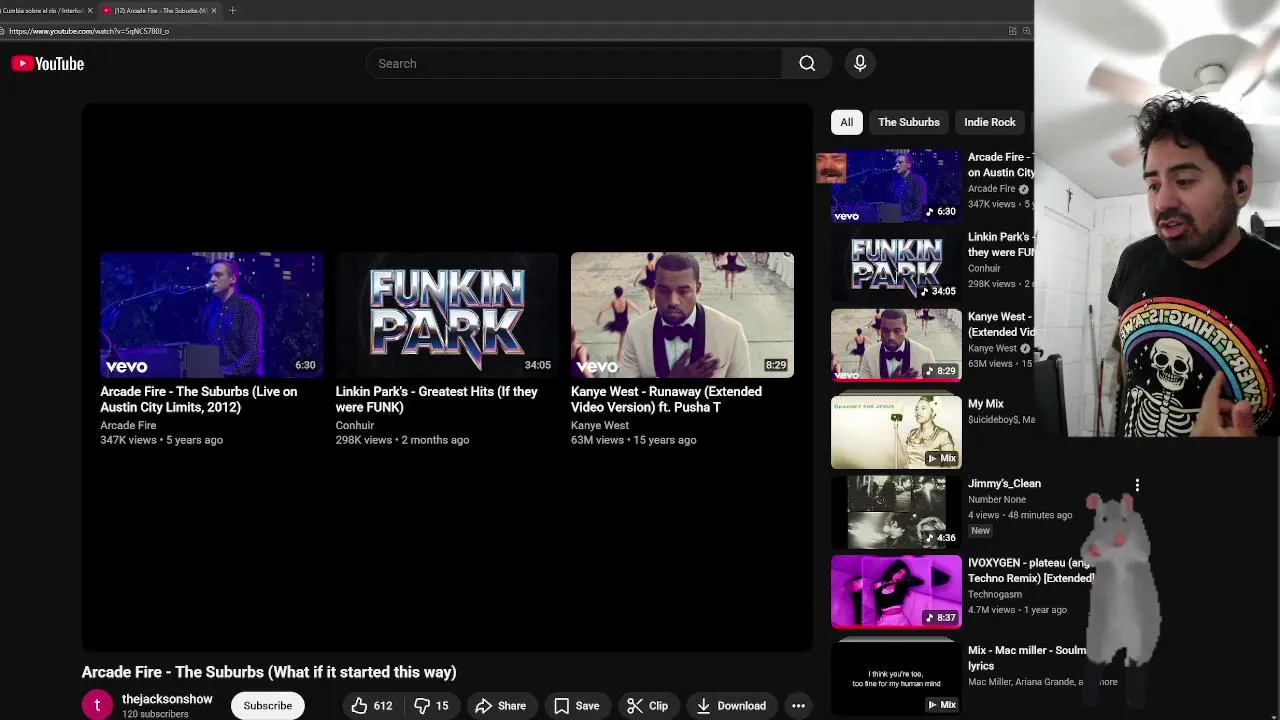1280x720 pixels.
Task: Select The Suburbs filter chip
Action: click(909, 122)
